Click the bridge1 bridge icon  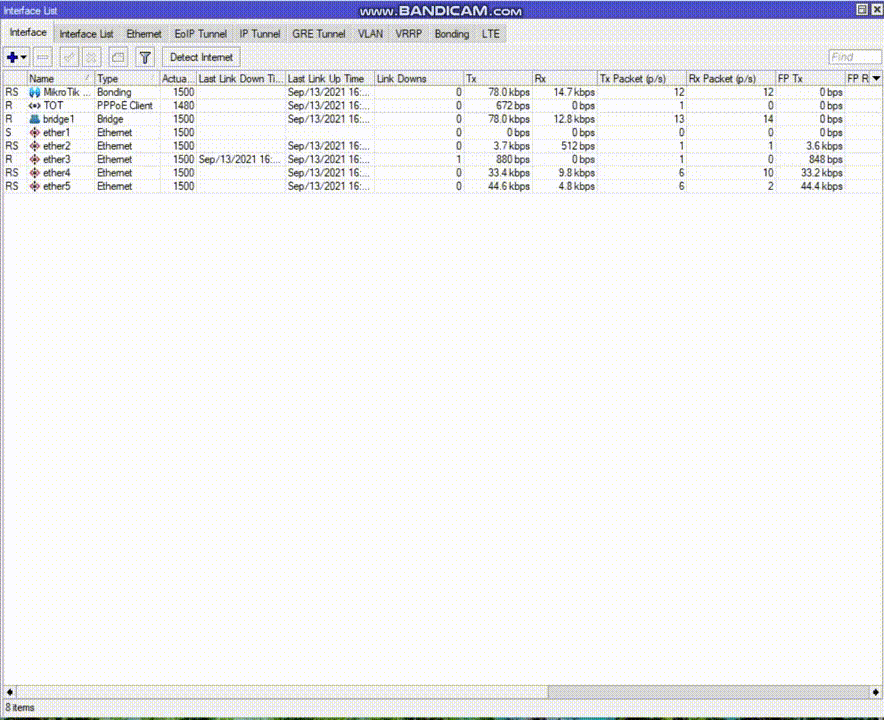click(x=34, y=119)
